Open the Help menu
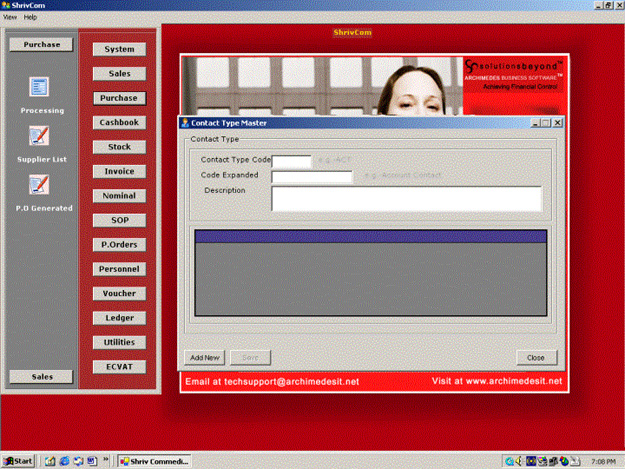The width and height of the screenshot is (625, 469). click(x=30, y=17)
